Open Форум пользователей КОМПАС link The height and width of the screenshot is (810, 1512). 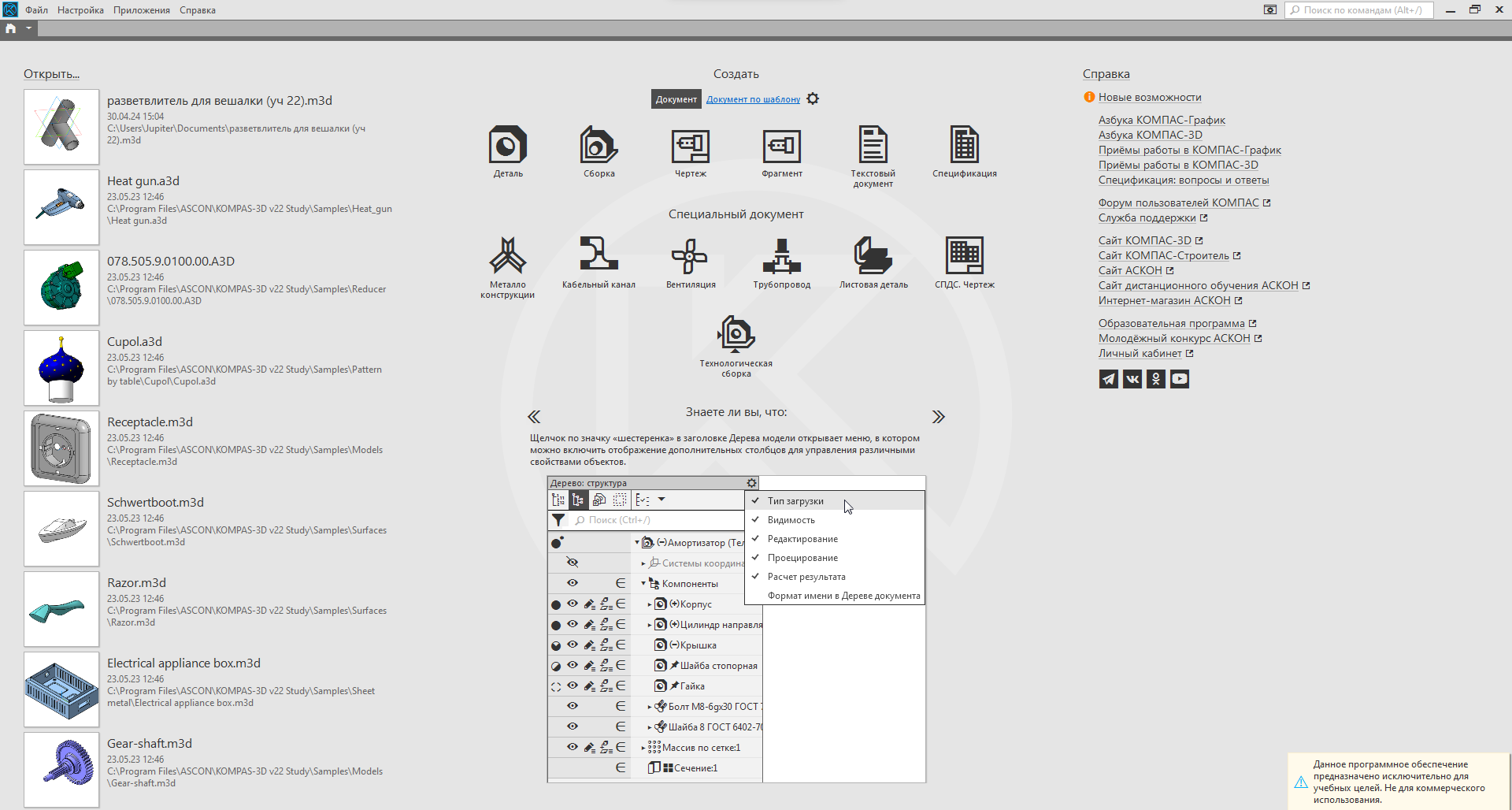click(x=1179, y=203)
